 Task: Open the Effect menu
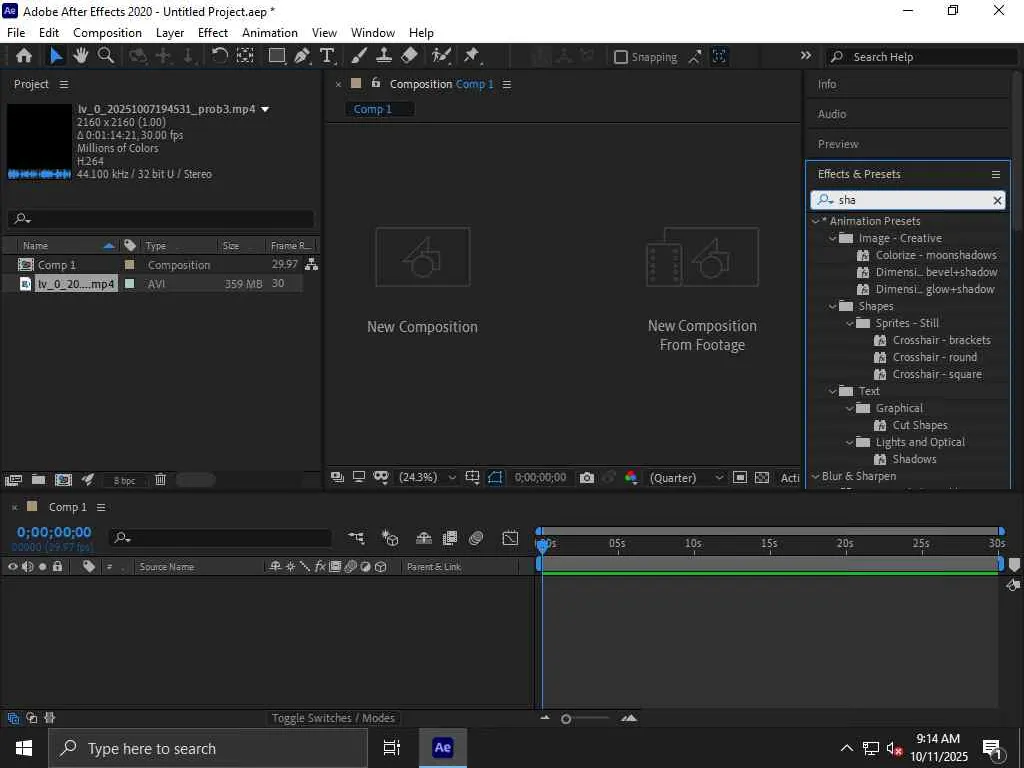pos(213,33)
